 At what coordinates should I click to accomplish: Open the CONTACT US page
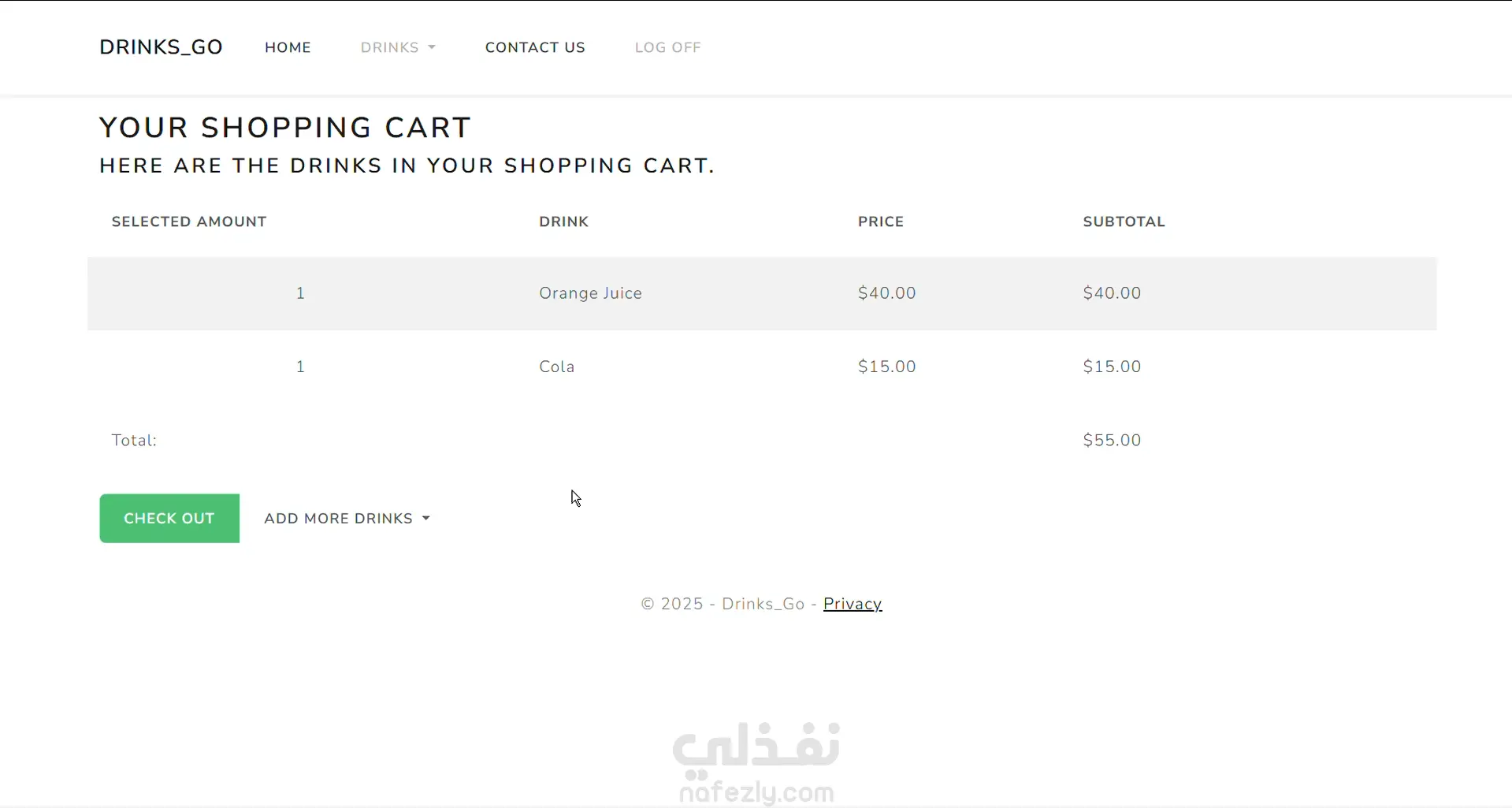pyautogui.click(x=535, y=47)
